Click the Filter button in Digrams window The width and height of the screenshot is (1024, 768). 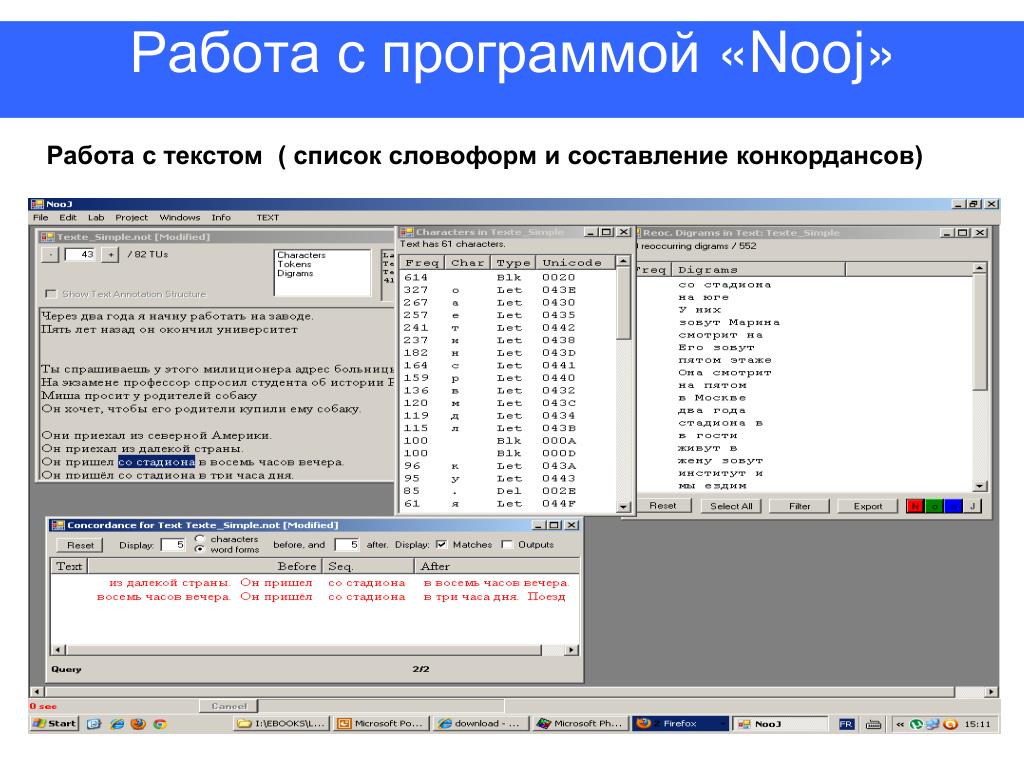point(799,505)
